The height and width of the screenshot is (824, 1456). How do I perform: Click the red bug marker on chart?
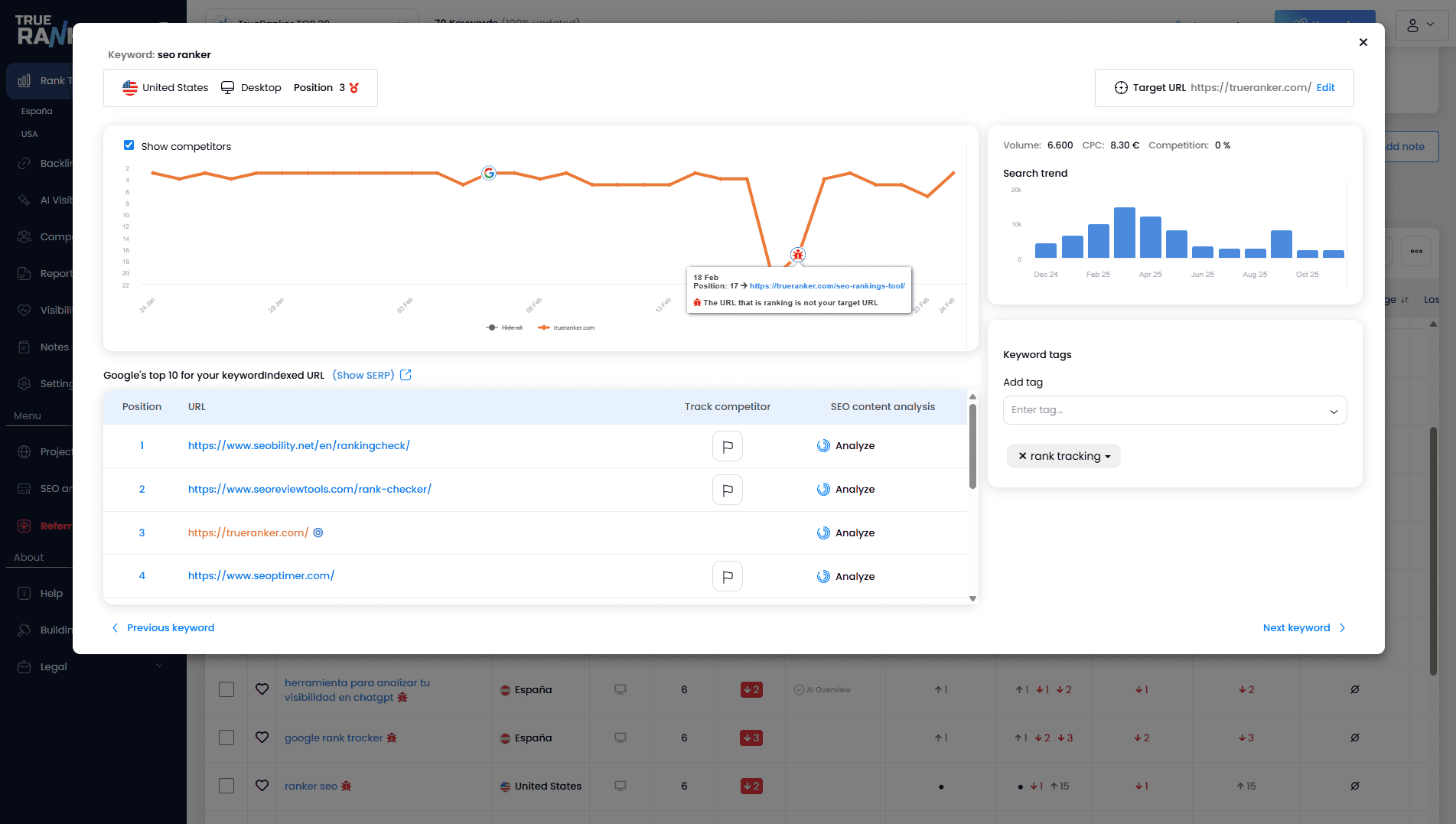pos(798,255)
